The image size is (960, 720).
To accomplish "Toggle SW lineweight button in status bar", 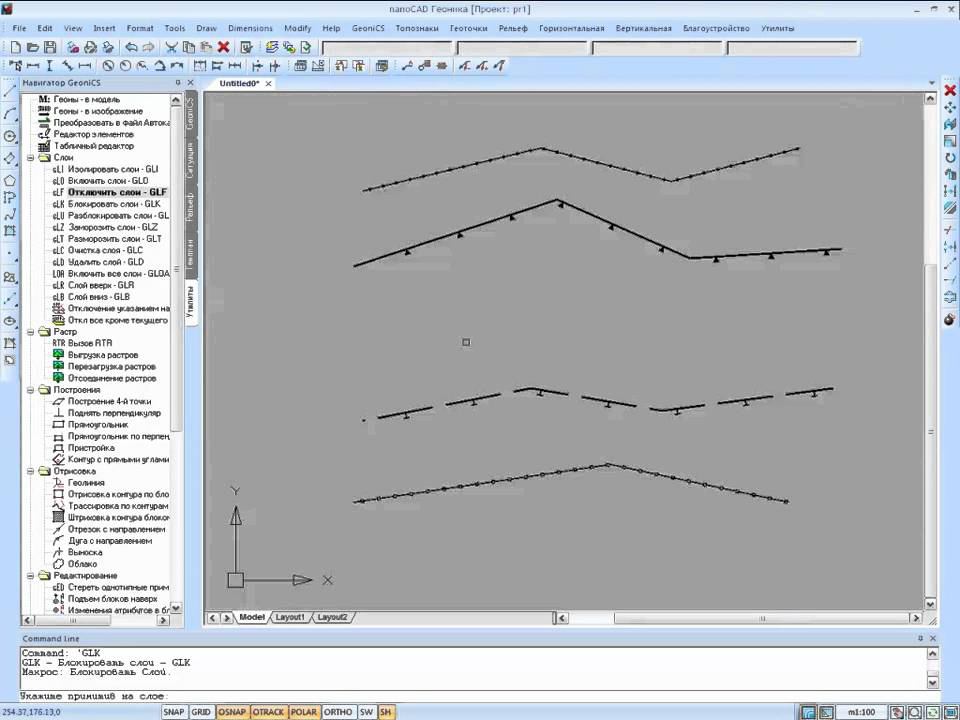I will (366, 712).
